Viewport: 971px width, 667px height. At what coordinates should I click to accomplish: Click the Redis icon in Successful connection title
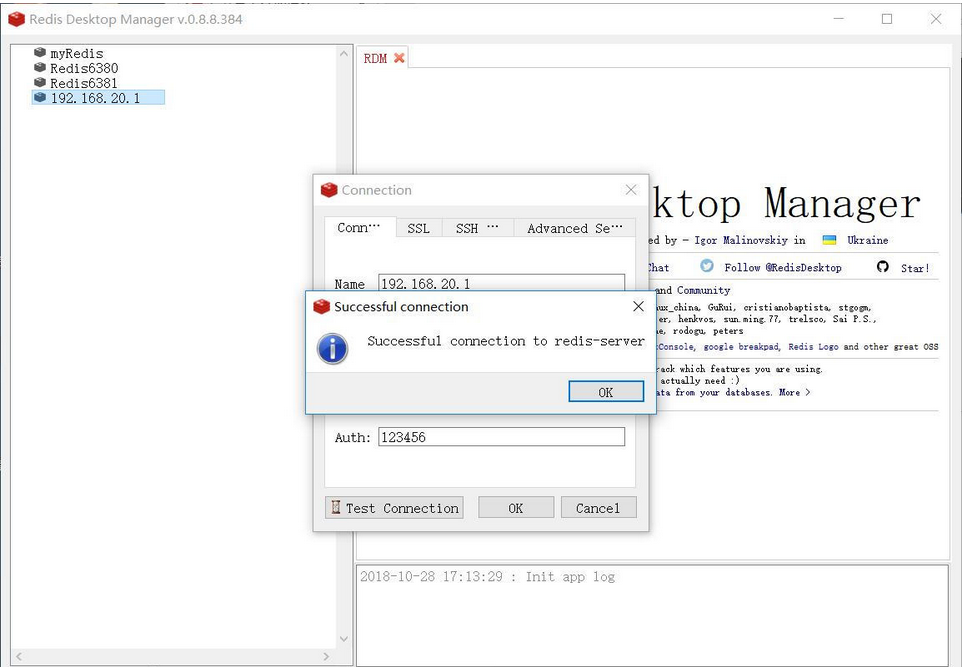[x=321, y=307]
